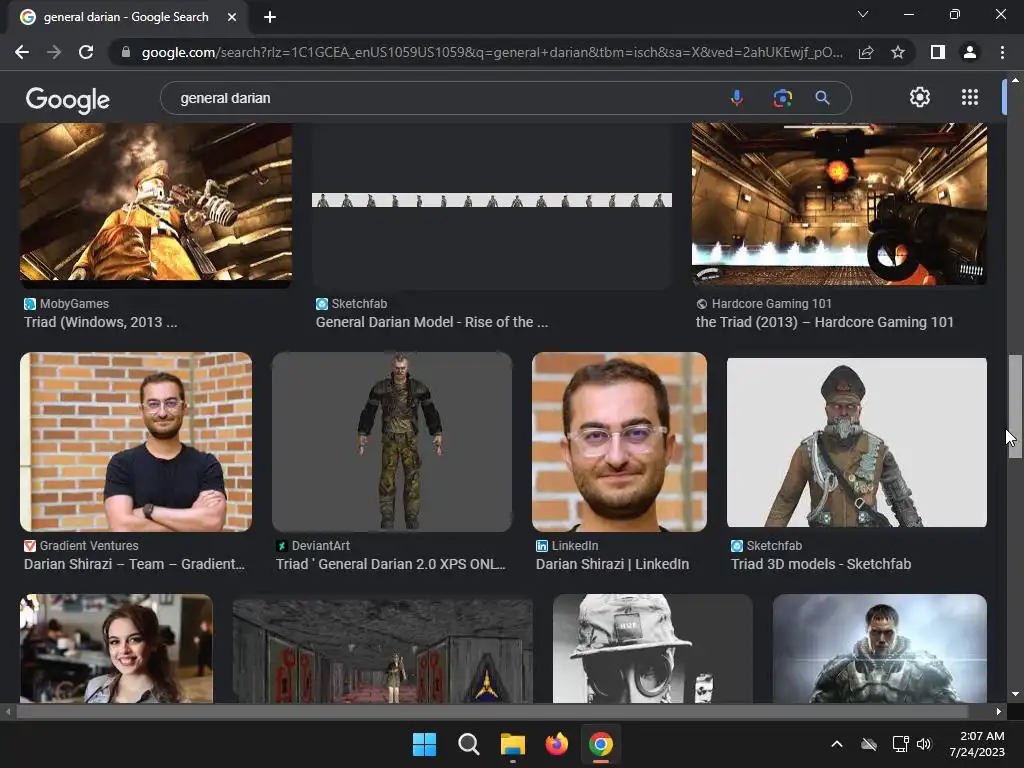The image size is (1024, 768).
Task: Open File Explorer from taskbar
Action: click(x=513, y=744)
